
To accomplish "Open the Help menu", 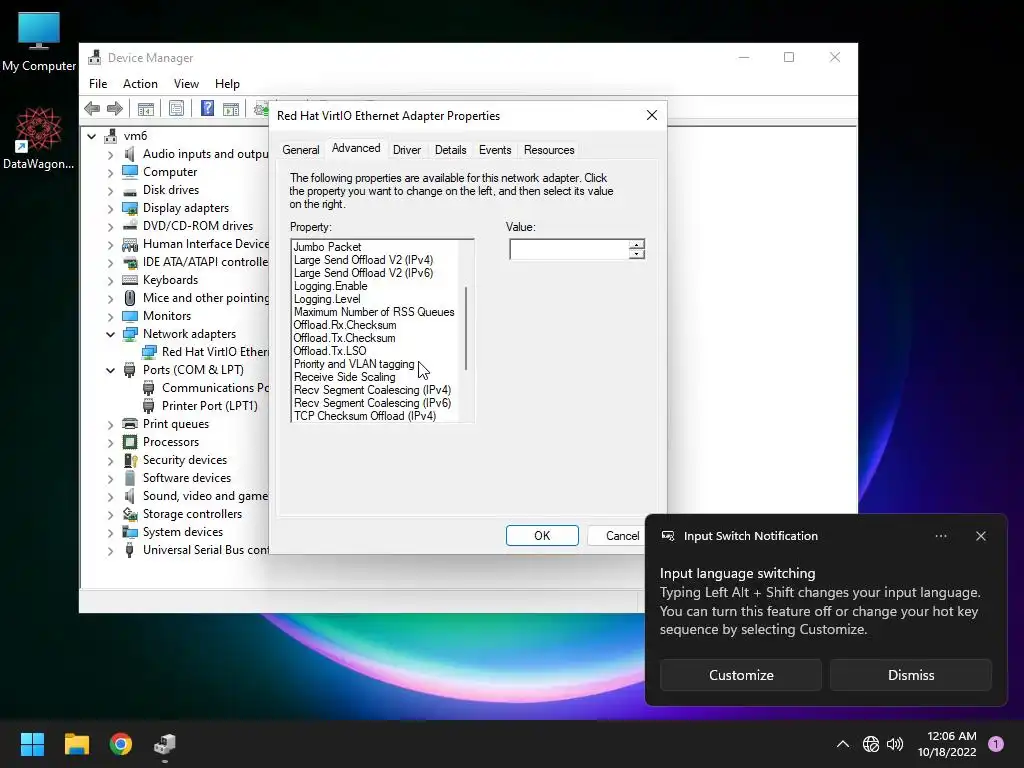I will [227, 84].
